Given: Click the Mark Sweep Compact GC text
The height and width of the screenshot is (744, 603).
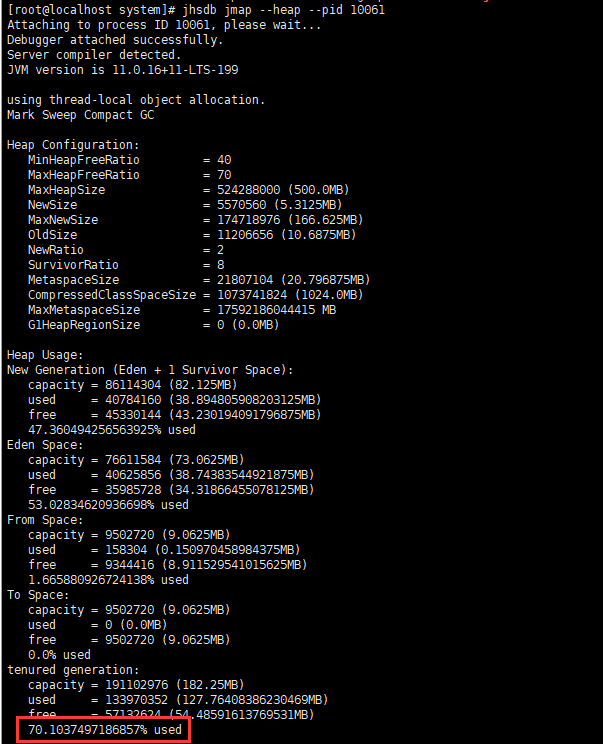Looking at the screenshot, I should 81,115.
